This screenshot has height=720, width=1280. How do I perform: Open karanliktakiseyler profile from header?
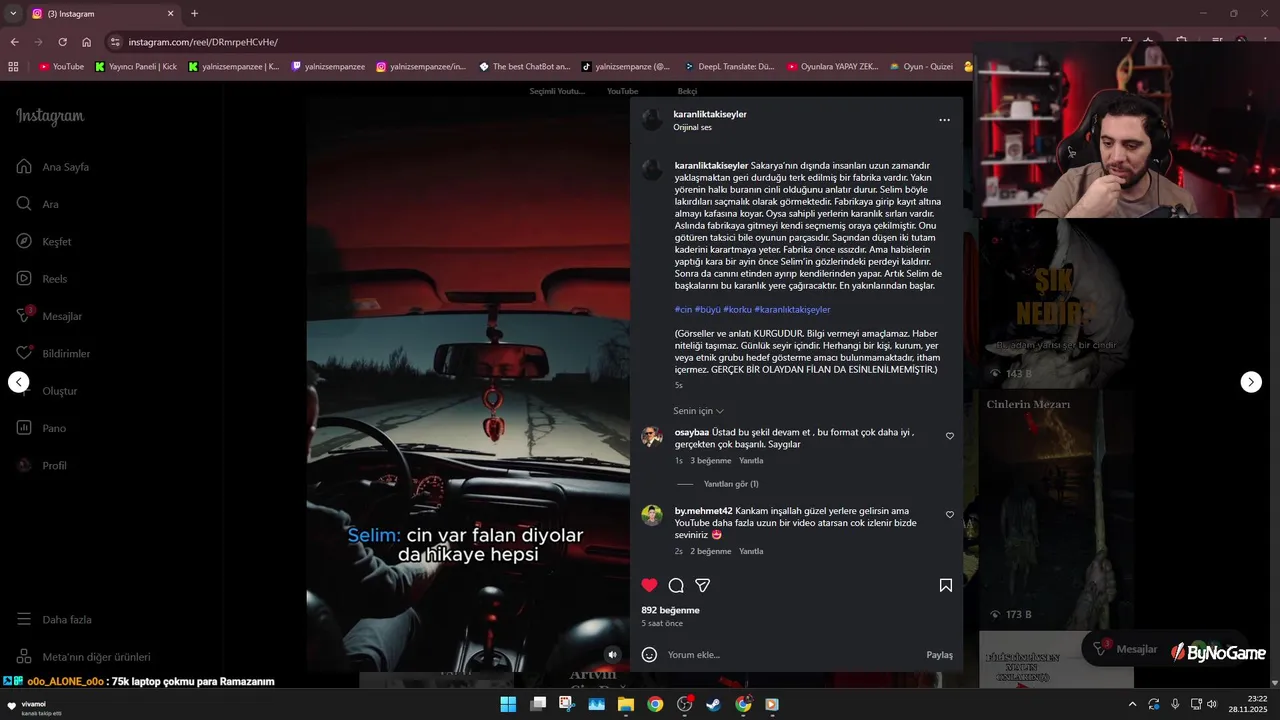click(x=710, y=114)
